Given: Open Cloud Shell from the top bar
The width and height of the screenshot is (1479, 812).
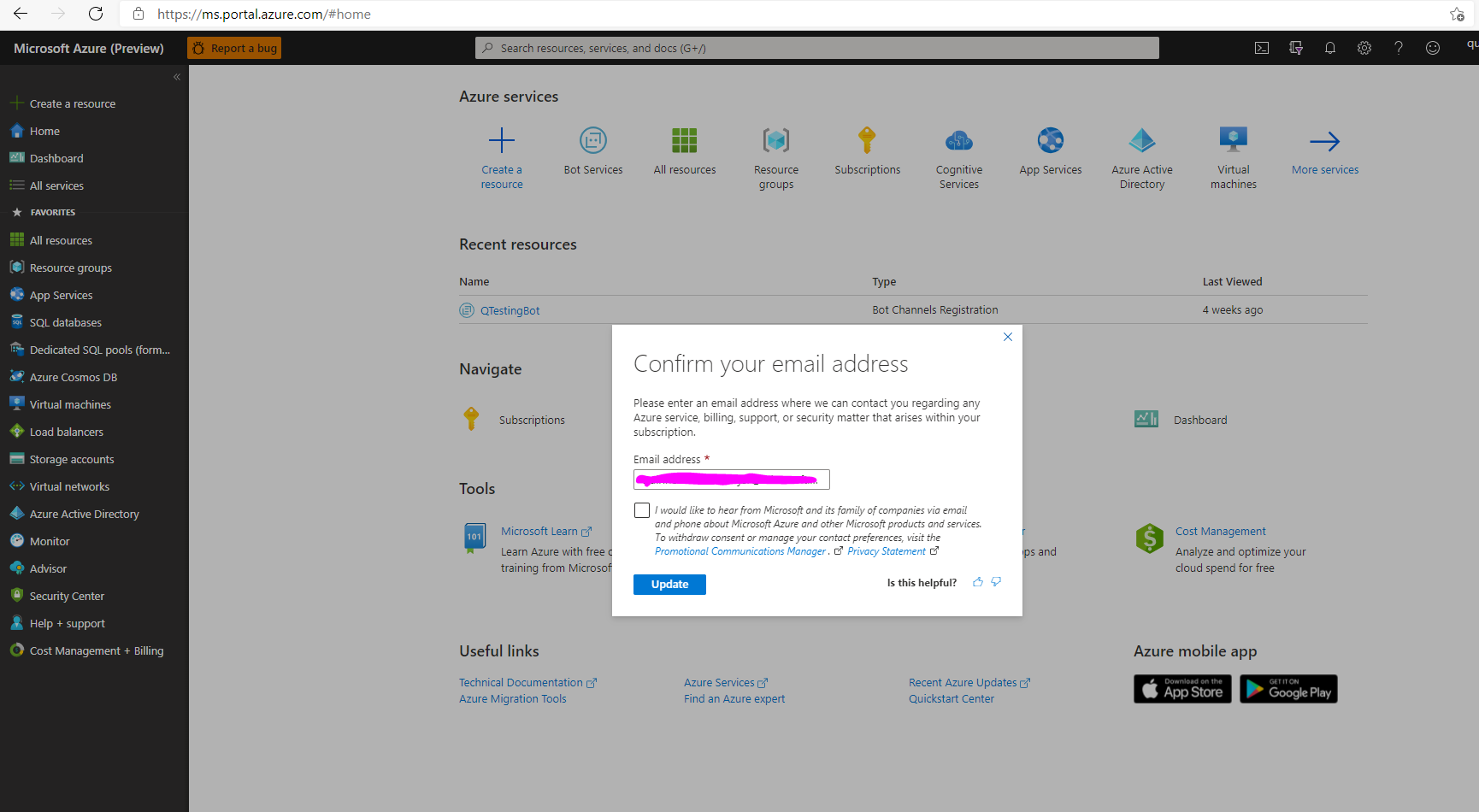Looking at the screenshot, I should pos(1261,48).
